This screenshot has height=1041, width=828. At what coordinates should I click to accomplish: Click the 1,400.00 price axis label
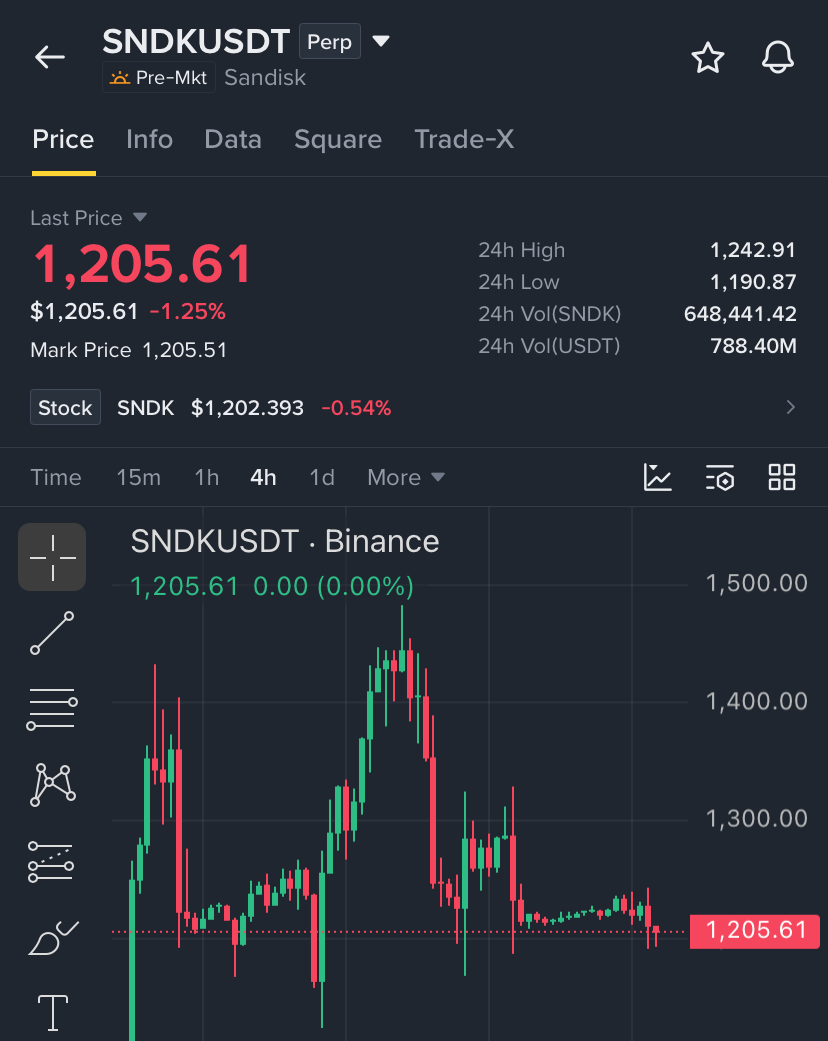tap(756, 701)
